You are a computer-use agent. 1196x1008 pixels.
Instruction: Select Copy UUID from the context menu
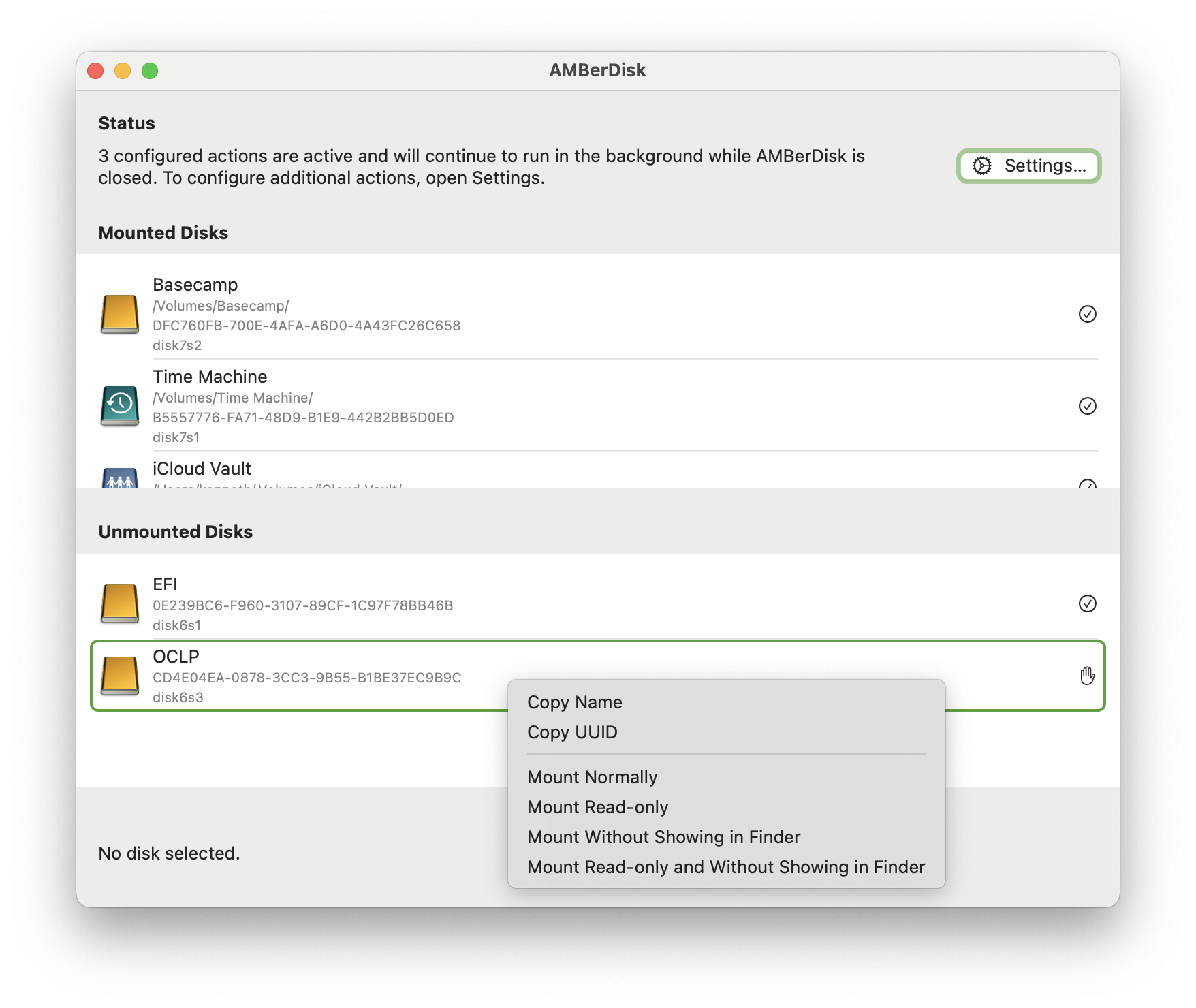pyautogui.click(x=572, y=732)
